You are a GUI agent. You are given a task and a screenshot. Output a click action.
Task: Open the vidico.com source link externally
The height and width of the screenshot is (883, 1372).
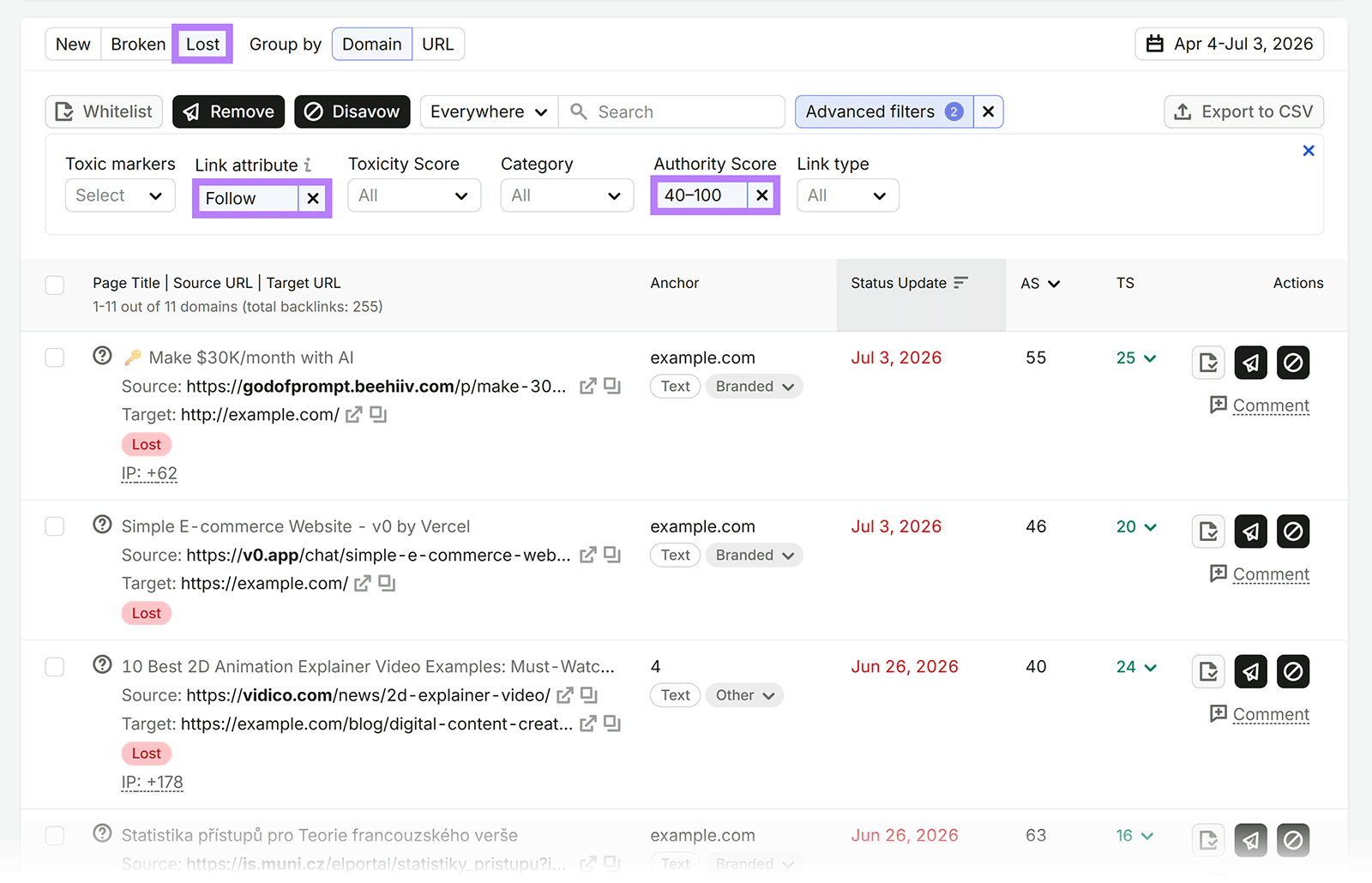pyautogui.click(x=565, y=695)
